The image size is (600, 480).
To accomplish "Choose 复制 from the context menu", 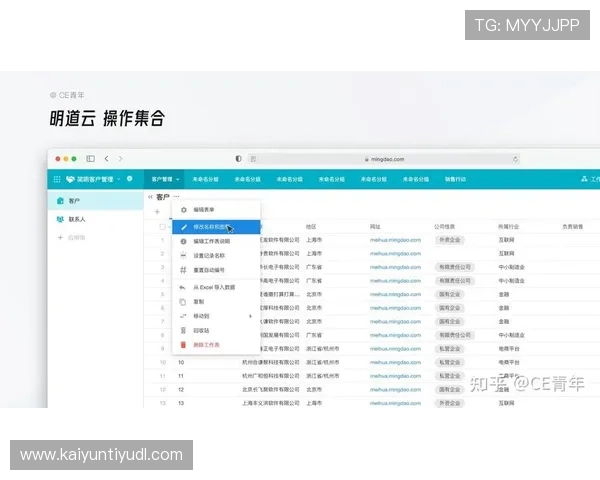I will (x=216, y=302).
